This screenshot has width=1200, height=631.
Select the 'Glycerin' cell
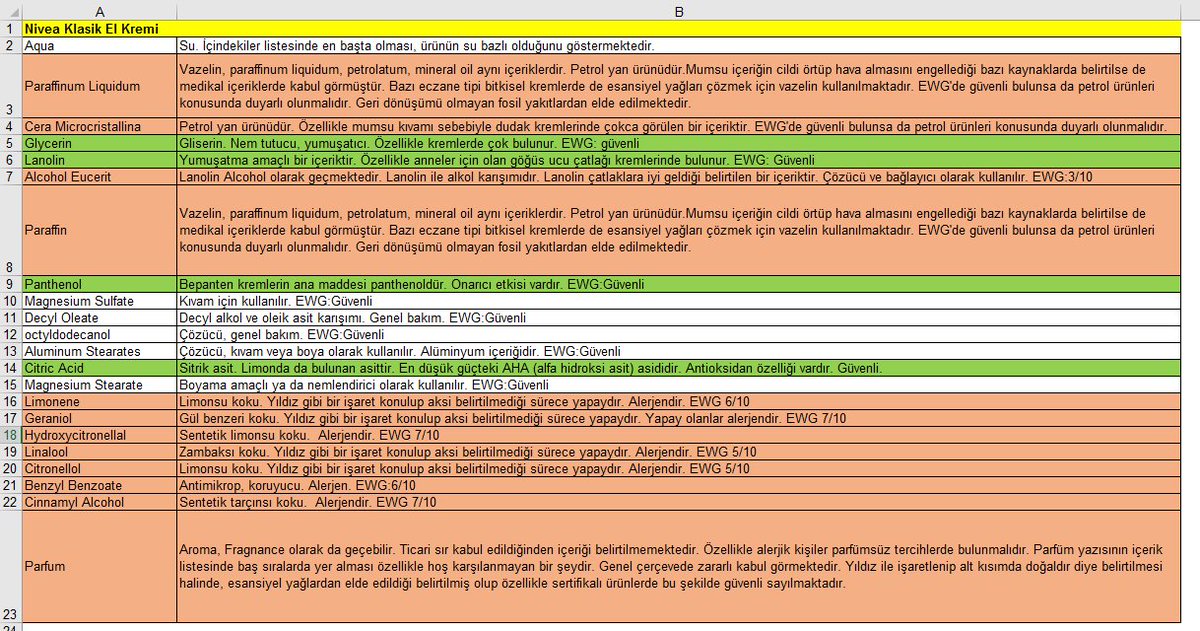click(x=98, y=143)
